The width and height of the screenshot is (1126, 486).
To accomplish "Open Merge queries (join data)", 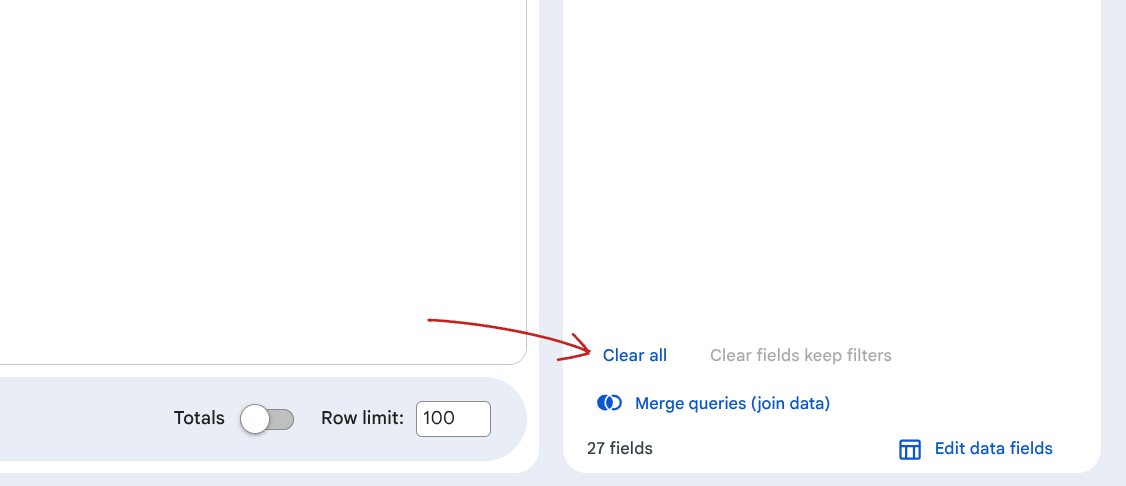I will 732,403.
